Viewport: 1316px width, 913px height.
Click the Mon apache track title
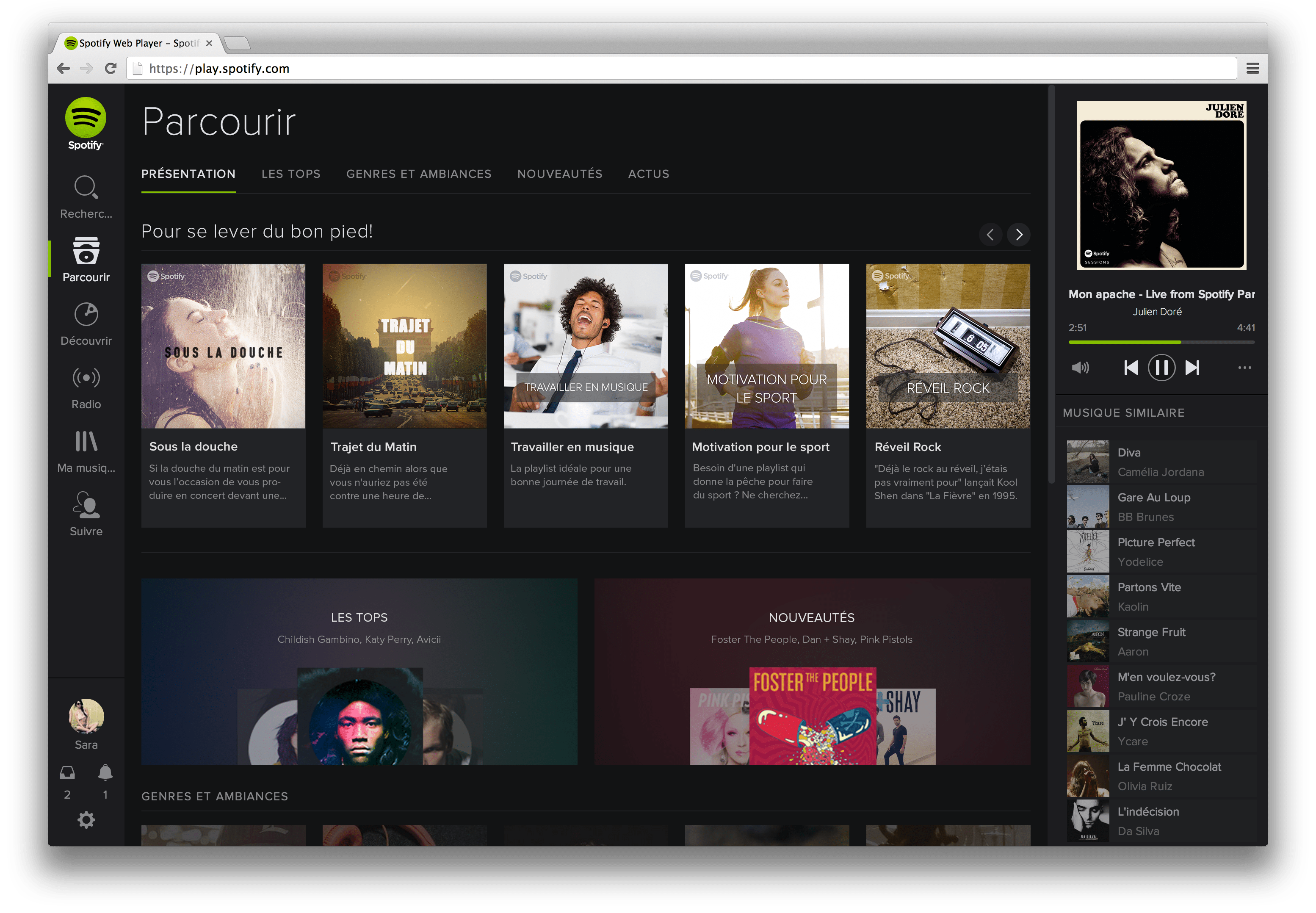(1161, 294)
